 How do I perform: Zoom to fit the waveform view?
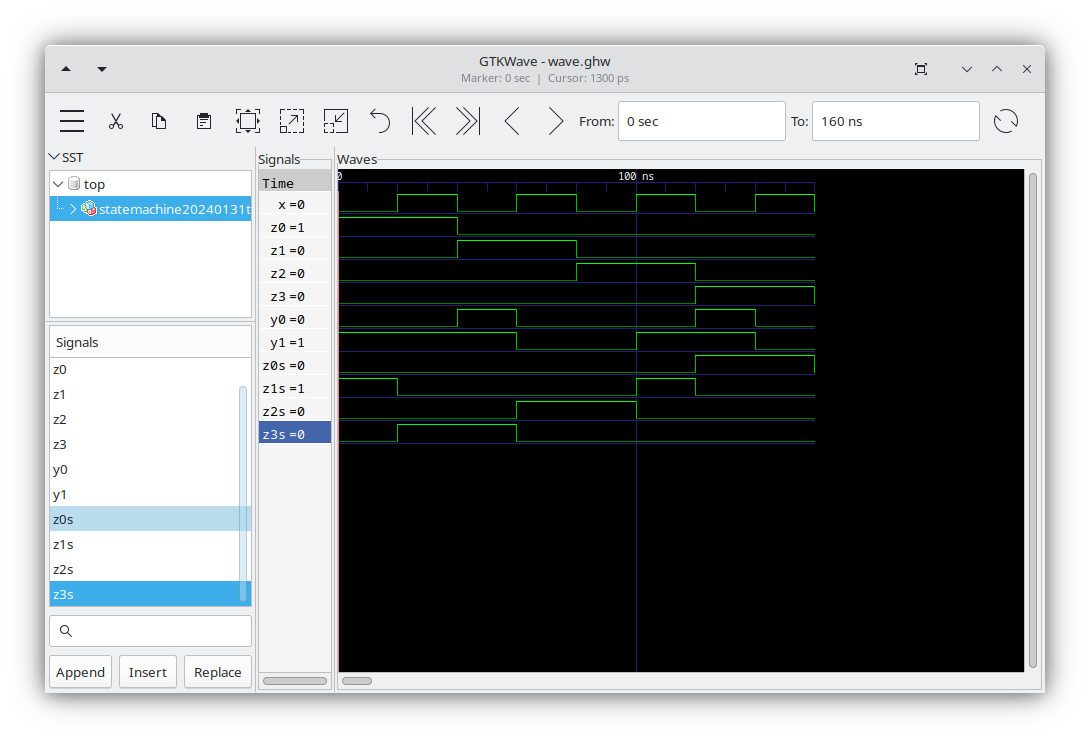247,120
